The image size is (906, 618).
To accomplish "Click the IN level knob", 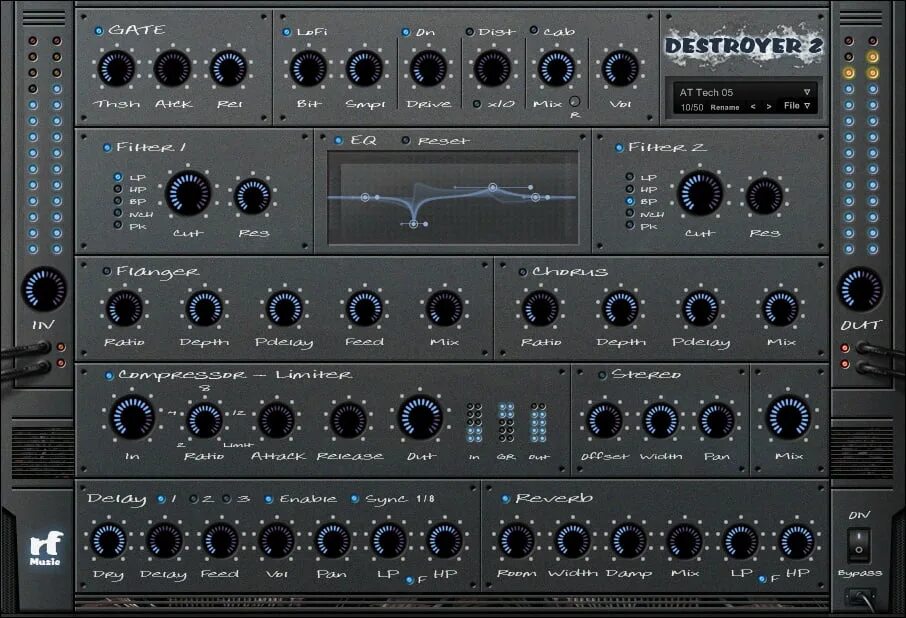I will click(44, 288).
